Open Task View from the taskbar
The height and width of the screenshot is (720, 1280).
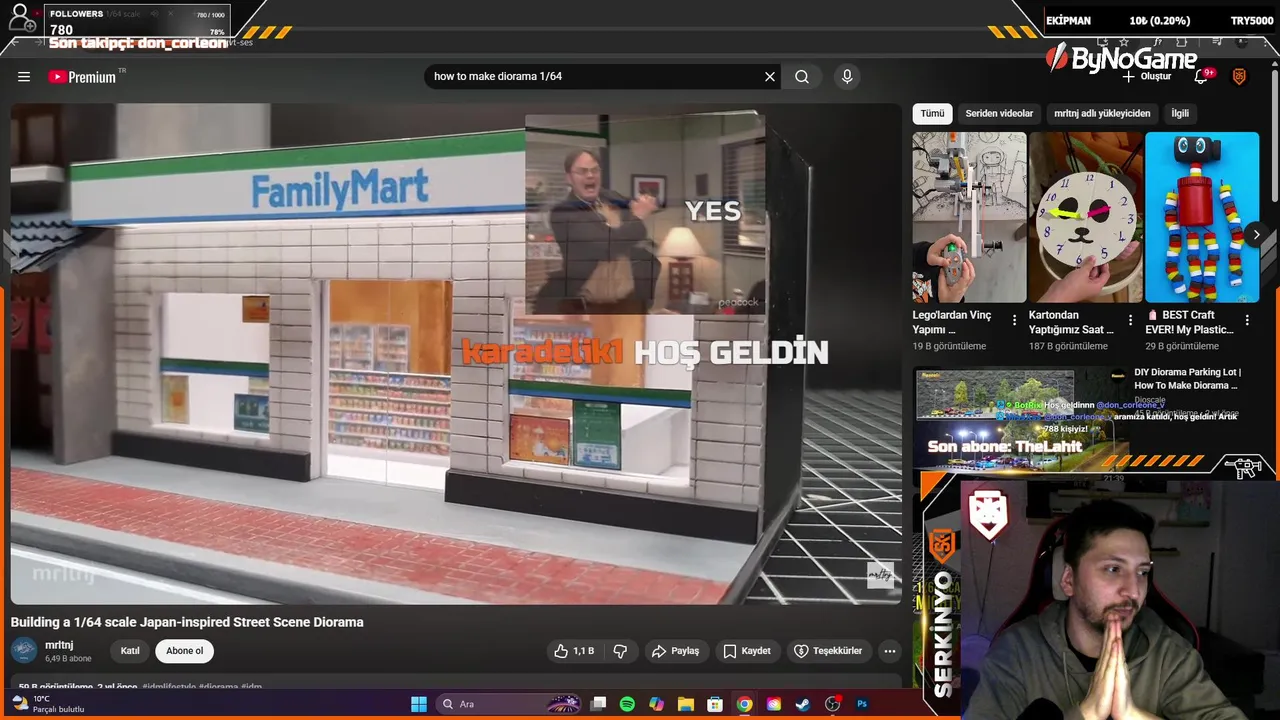point(598,704)
